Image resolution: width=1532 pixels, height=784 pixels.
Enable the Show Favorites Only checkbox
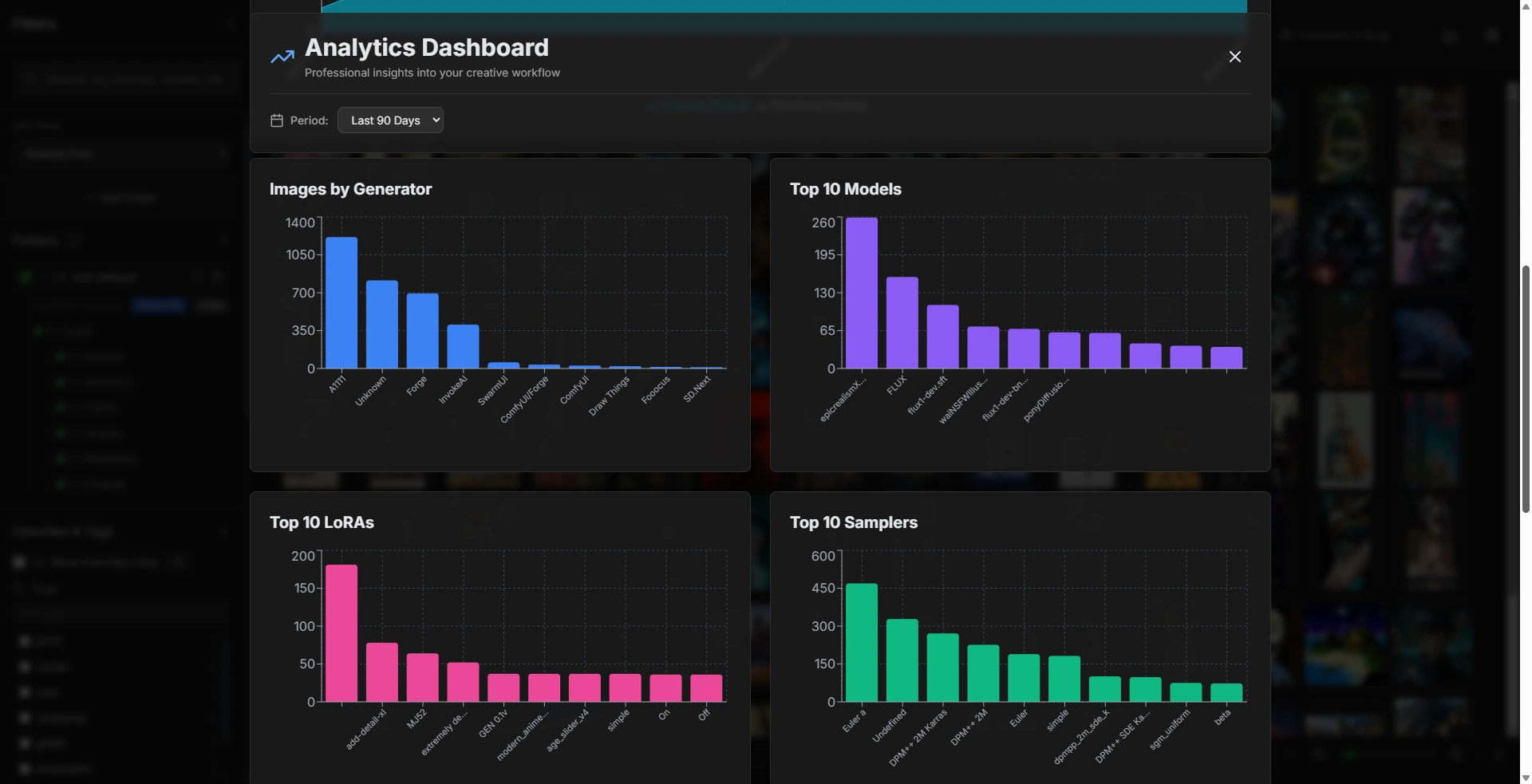[x=19, y=562]
